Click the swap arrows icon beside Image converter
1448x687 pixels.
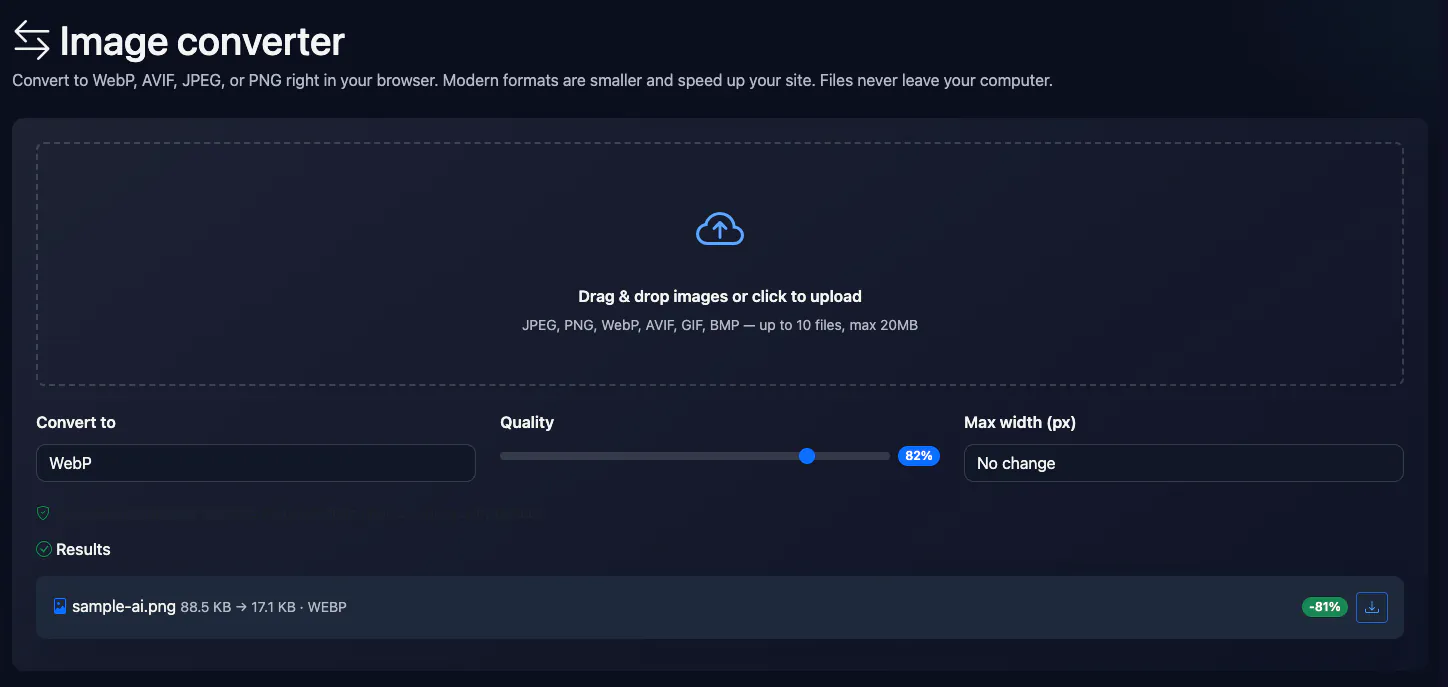click(31, 41)
